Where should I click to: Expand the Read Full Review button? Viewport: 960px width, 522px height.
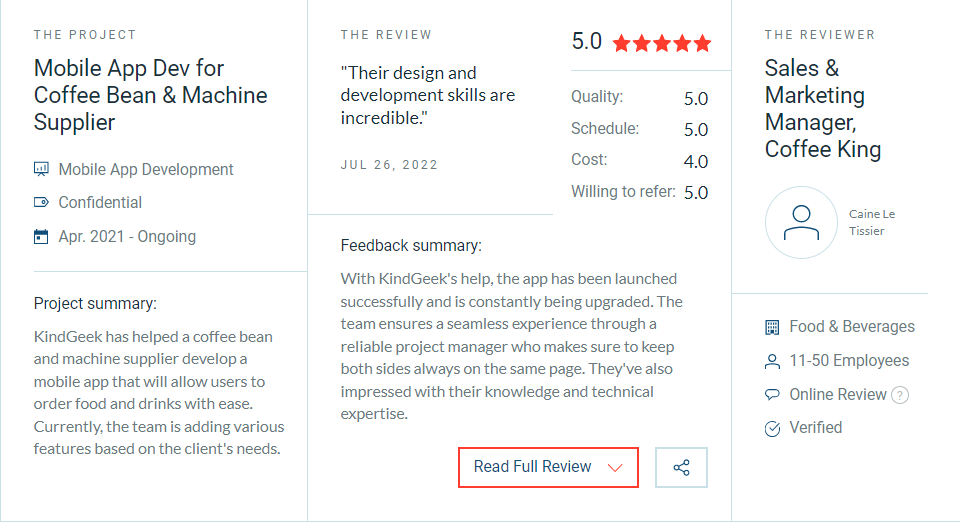pos(548,468)
